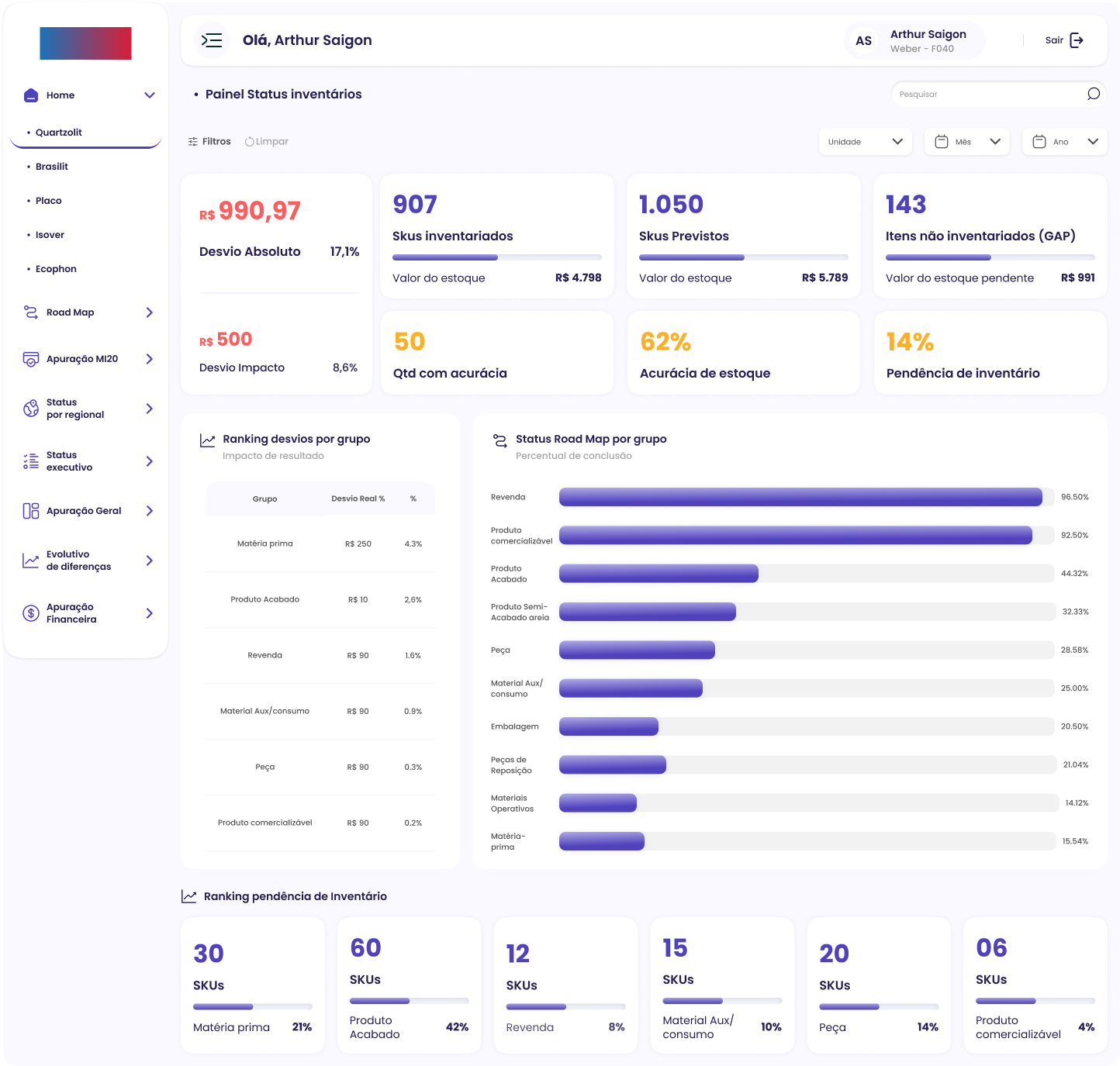
Task: Click the Evolutivo de diferenças chart icon
Action: click(x=31, y=561)
